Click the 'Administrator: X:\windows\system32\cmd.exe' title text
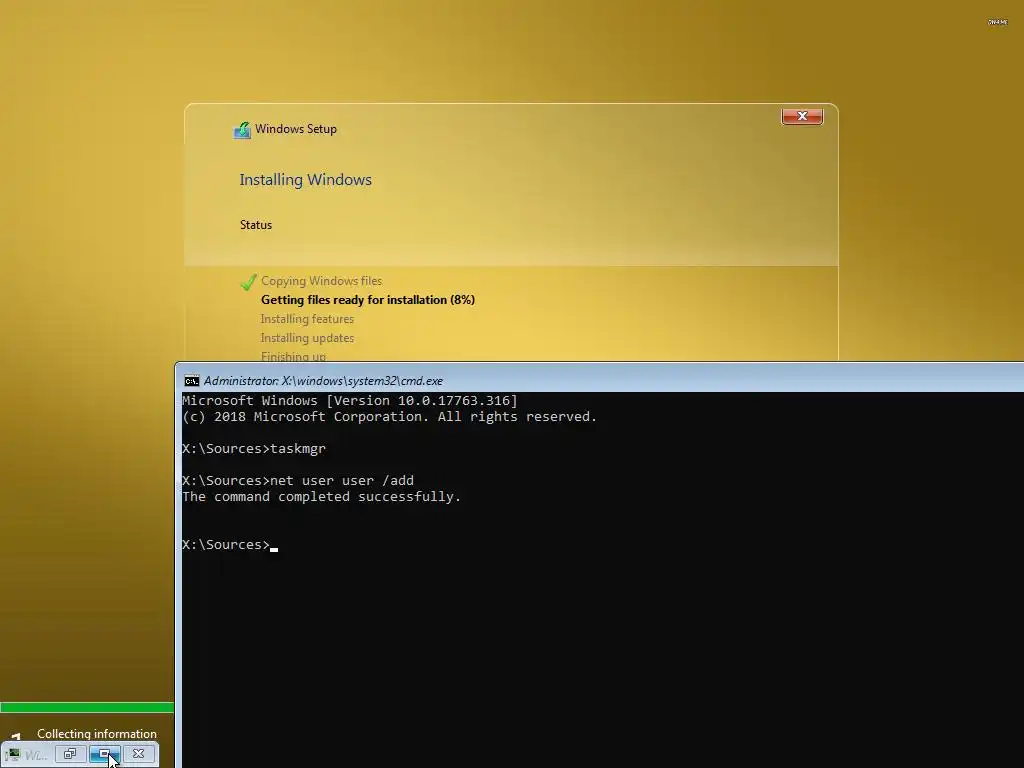 (x=323, y=381)
